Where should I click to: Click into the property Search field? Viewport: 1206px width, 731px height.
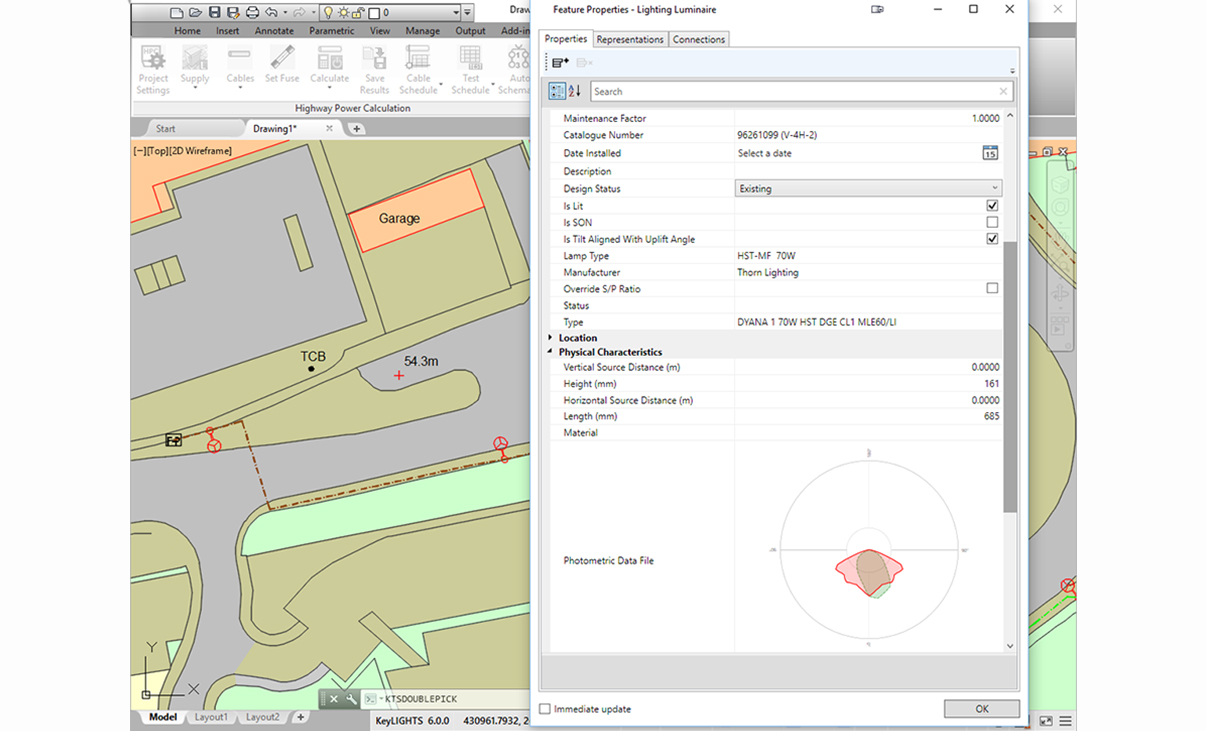(795, 91)
